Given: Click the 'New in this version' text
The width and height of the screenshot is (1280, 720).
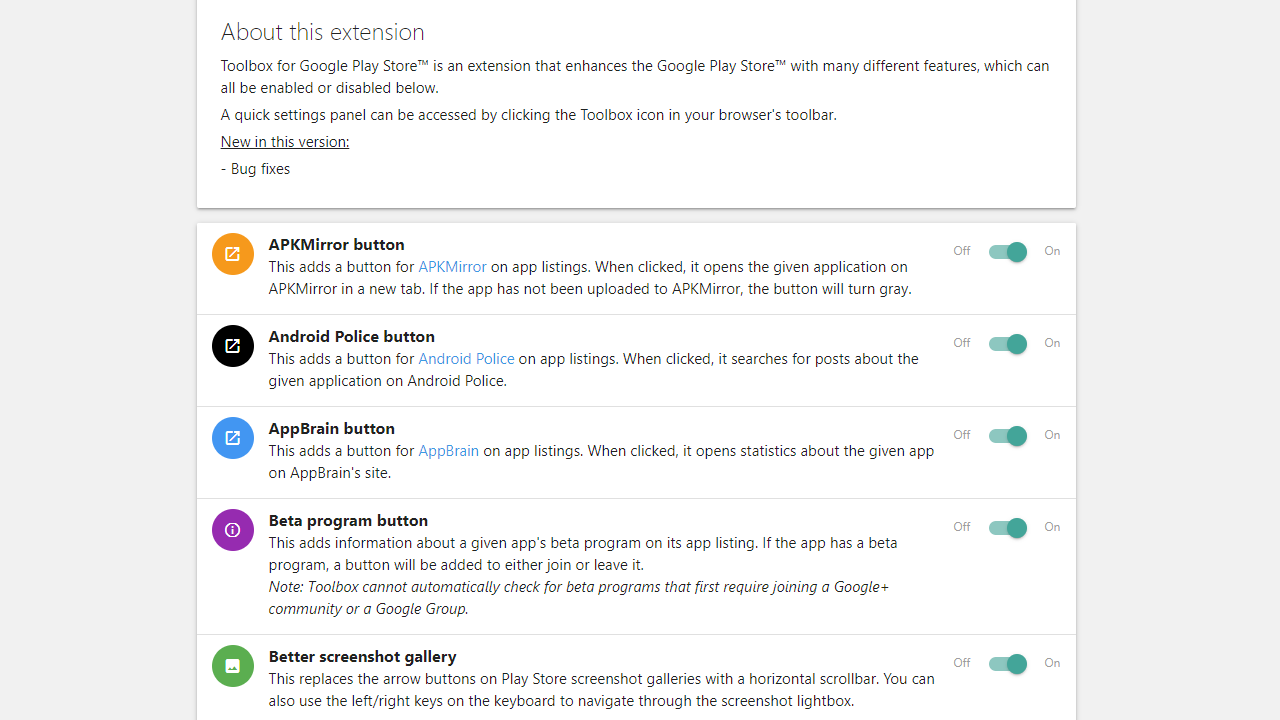Looking at the screenshot, I should click(x=285, y=142).
